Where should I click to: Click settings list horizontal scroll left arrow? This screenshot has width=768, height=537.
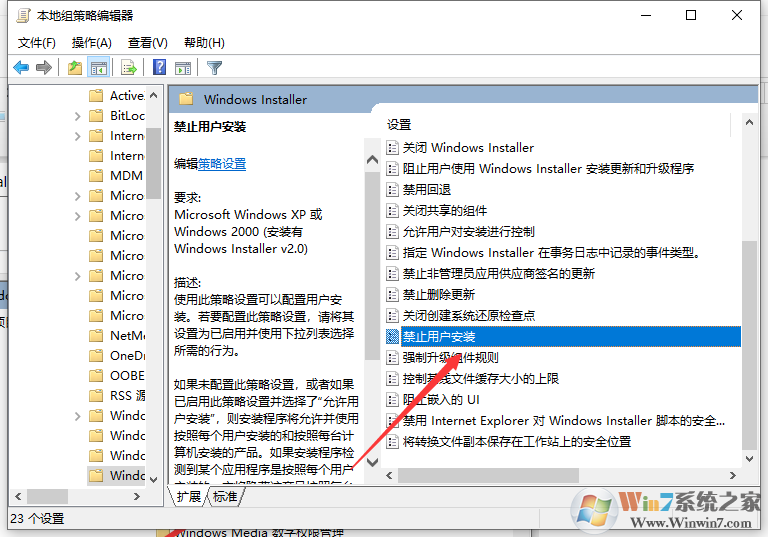(389, 475)
